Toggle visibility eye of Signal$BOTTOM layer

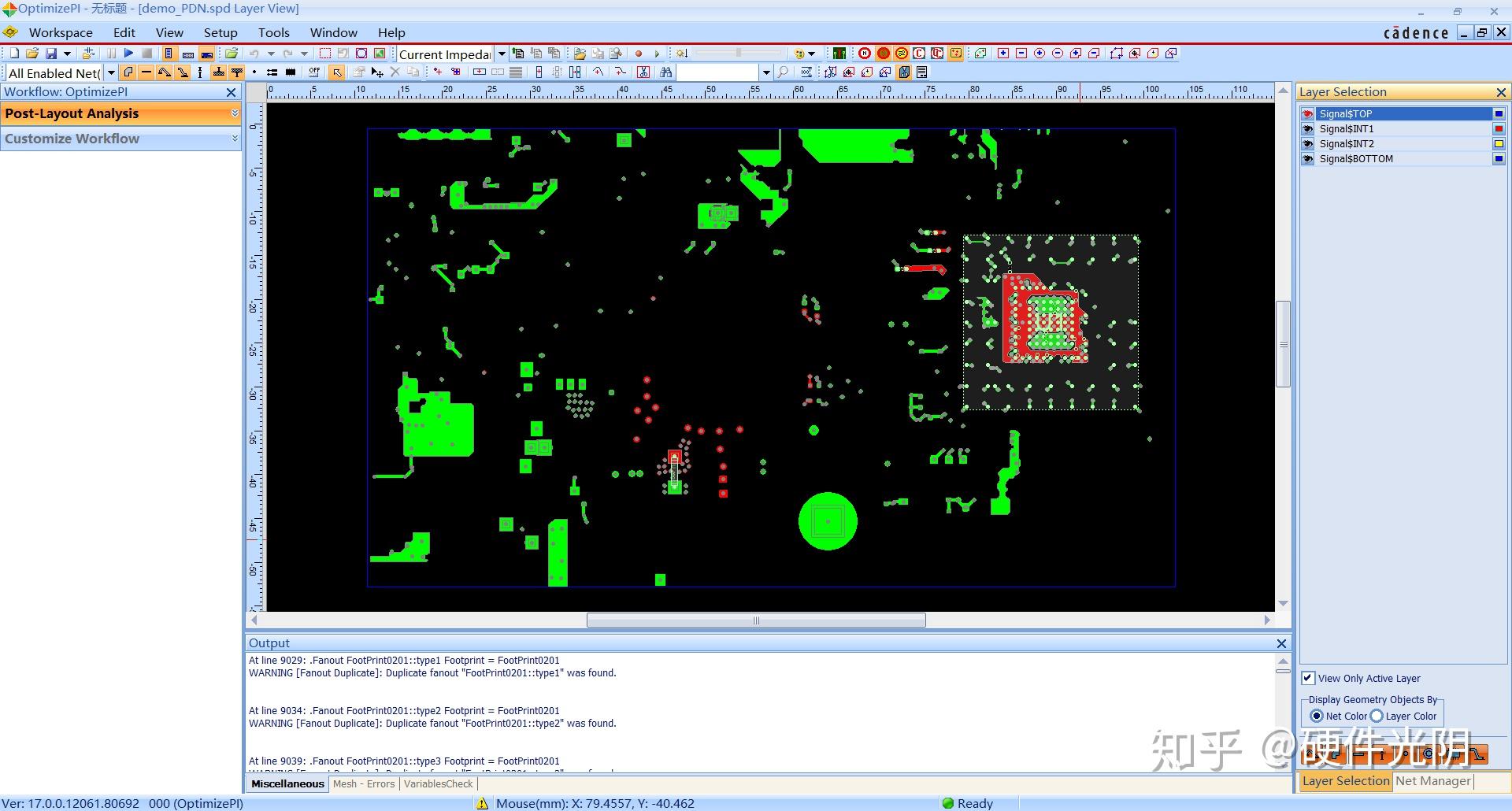tap(1308, 159)
